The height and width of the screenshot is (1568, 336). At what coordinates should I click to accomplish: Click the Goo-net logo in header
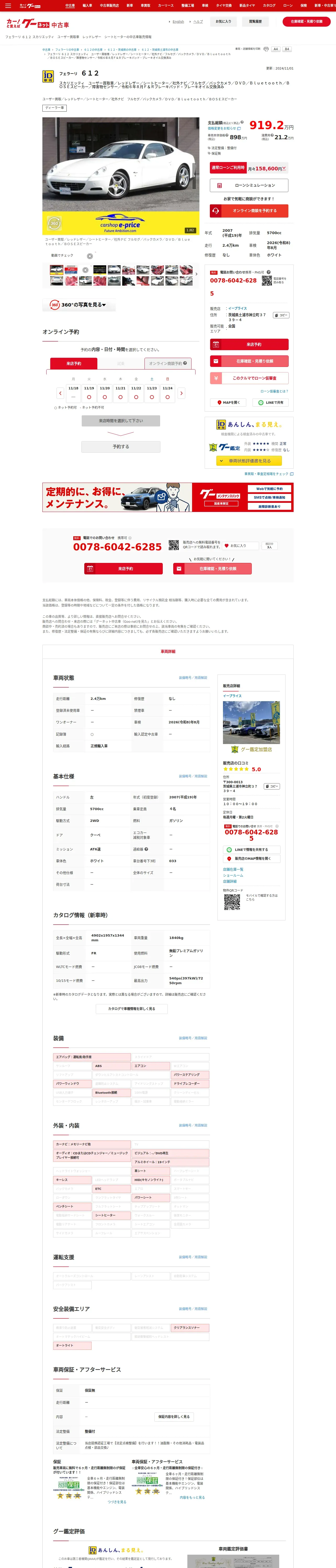38,24
